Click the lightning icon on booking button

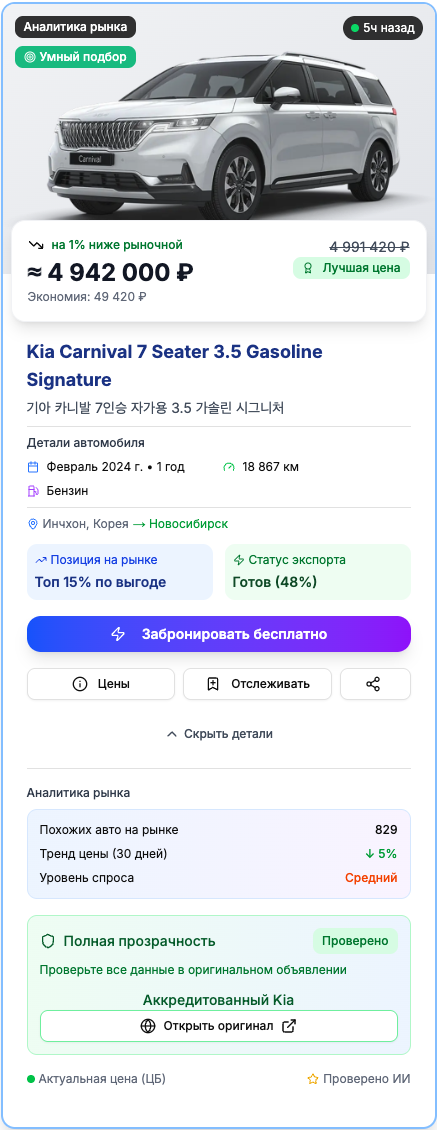(118, 634)
